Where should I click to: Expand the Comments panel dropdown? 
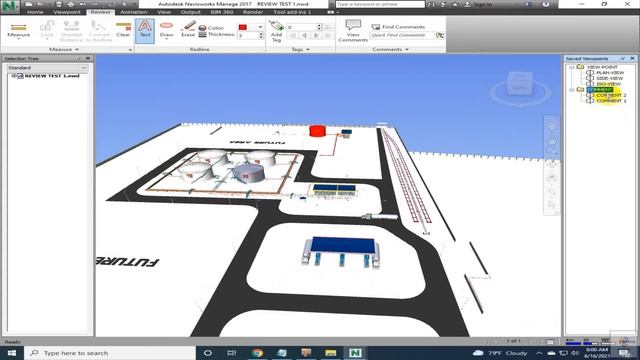point(391,49)
